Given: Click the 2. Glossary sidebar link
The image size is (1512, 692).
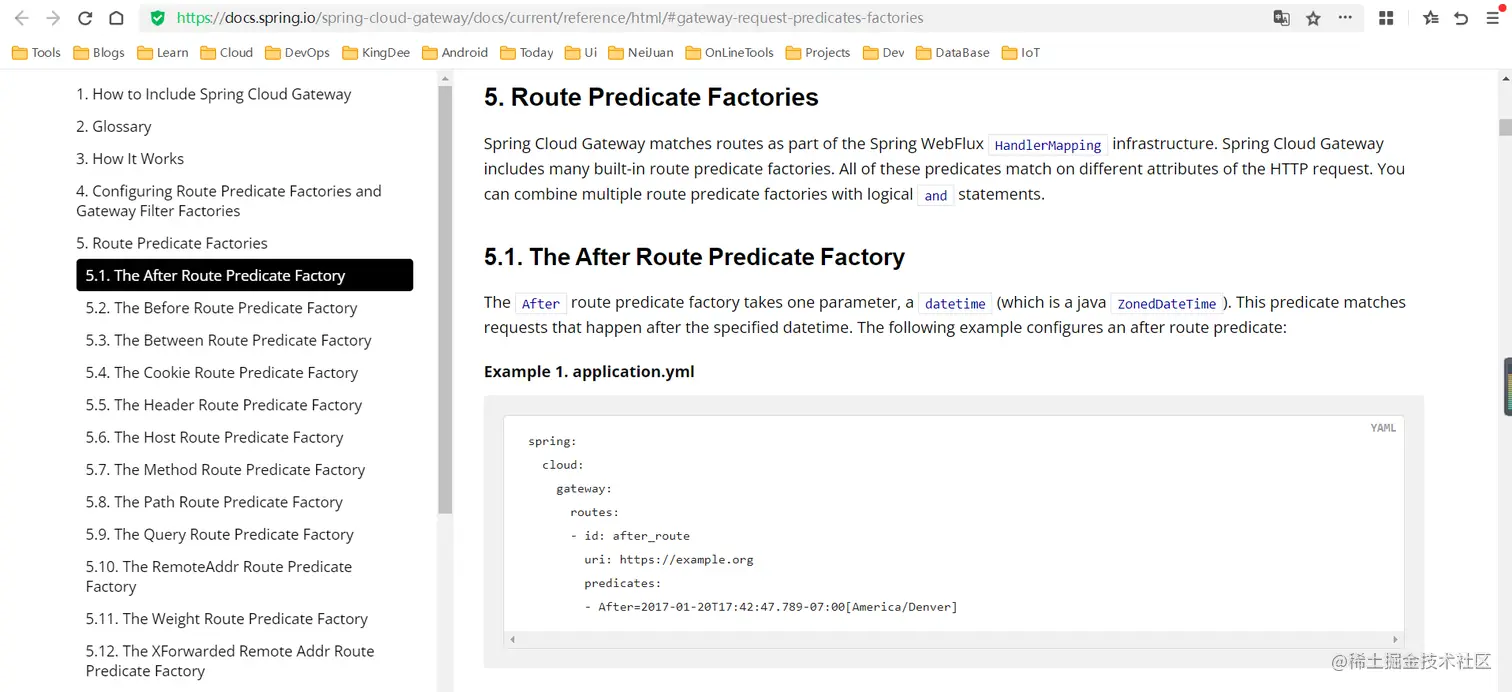Looking at the screenshot, I should 114,127.
